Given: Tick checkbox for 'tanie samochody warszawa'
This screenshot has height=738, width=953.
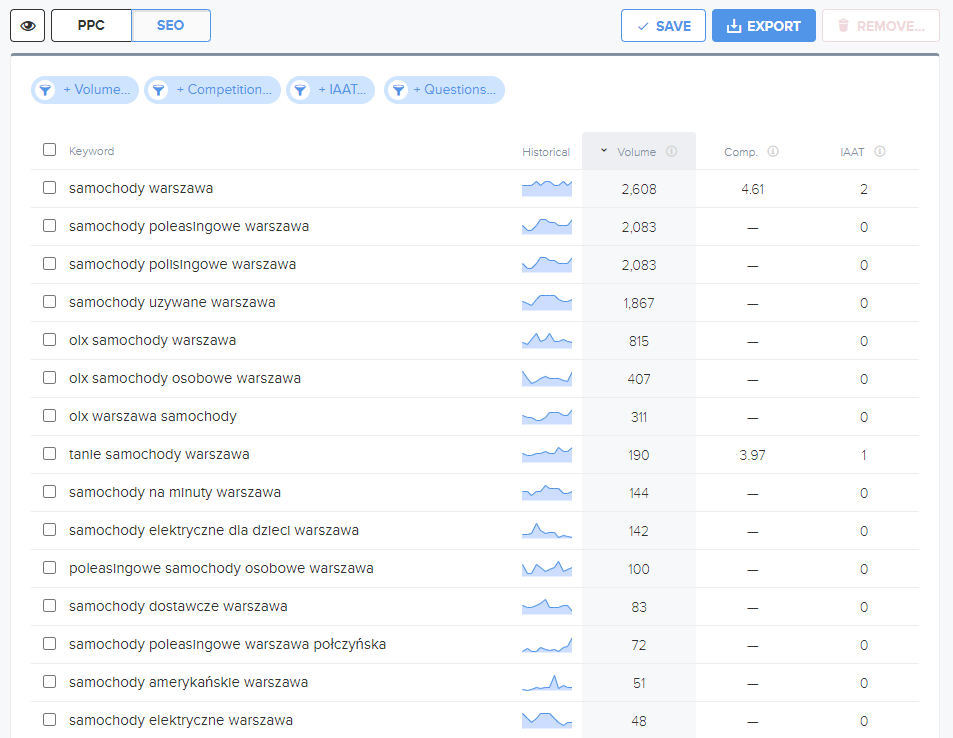Looking at the screenshot, I should 50,453.
